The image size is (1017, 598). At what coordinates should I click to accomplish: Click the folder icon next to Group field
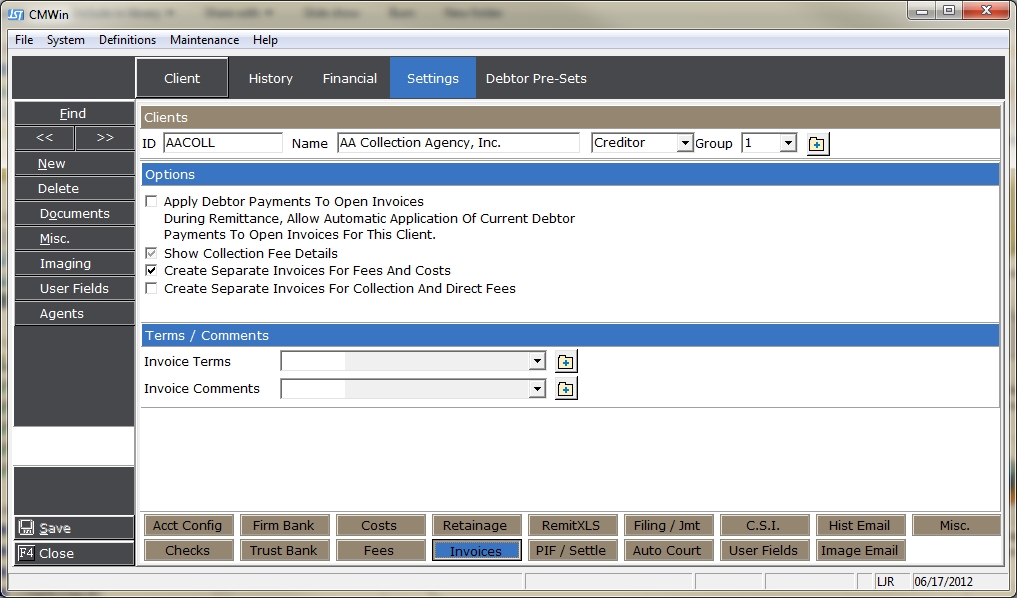817,144
